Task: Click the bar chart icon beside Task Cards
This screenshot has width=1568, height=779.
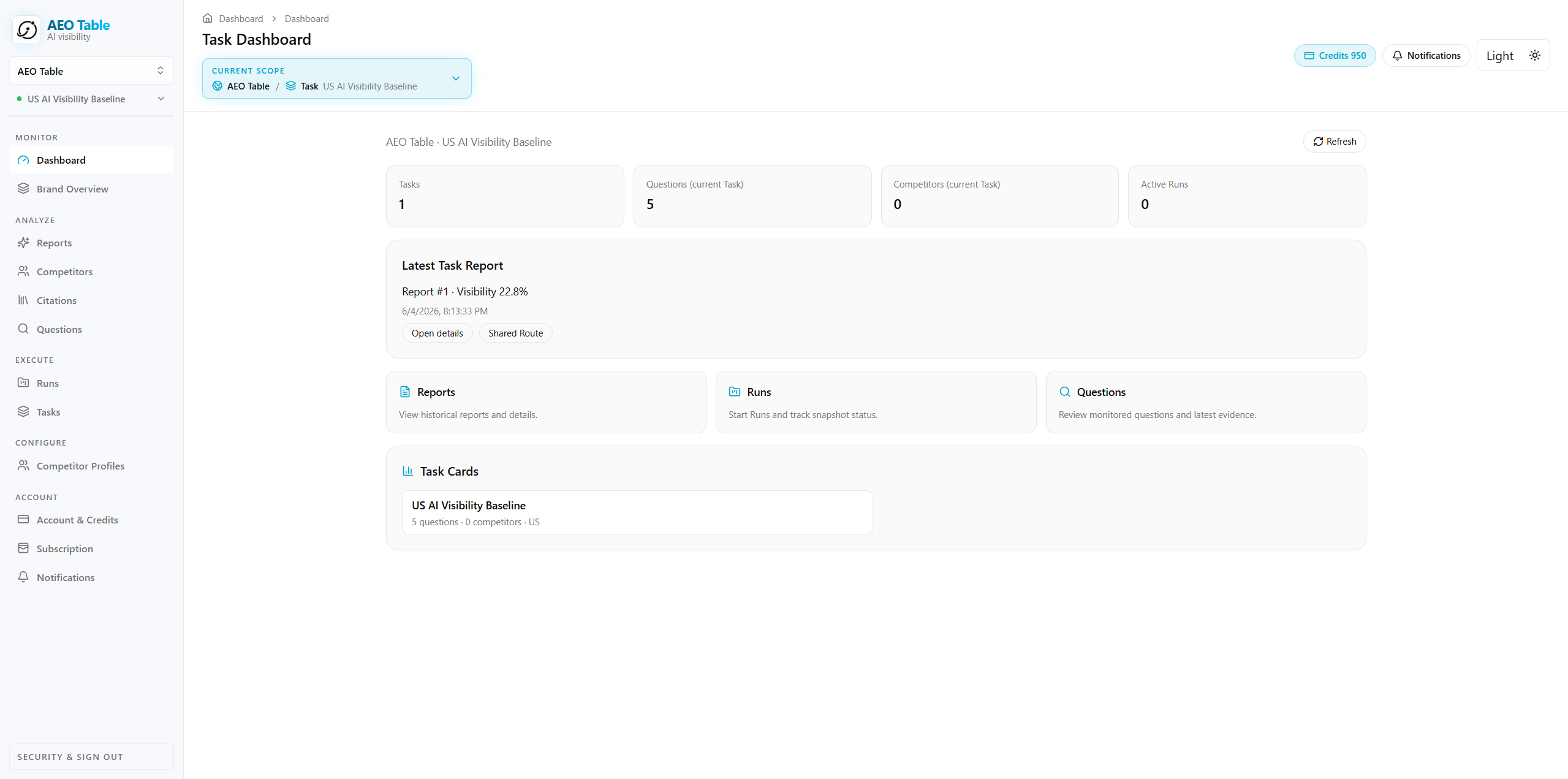Action: (408, 471)
